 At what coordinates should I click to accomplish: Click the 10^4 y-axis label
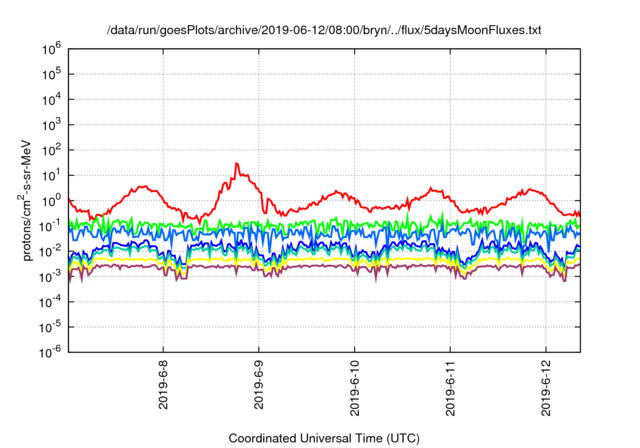52,100
